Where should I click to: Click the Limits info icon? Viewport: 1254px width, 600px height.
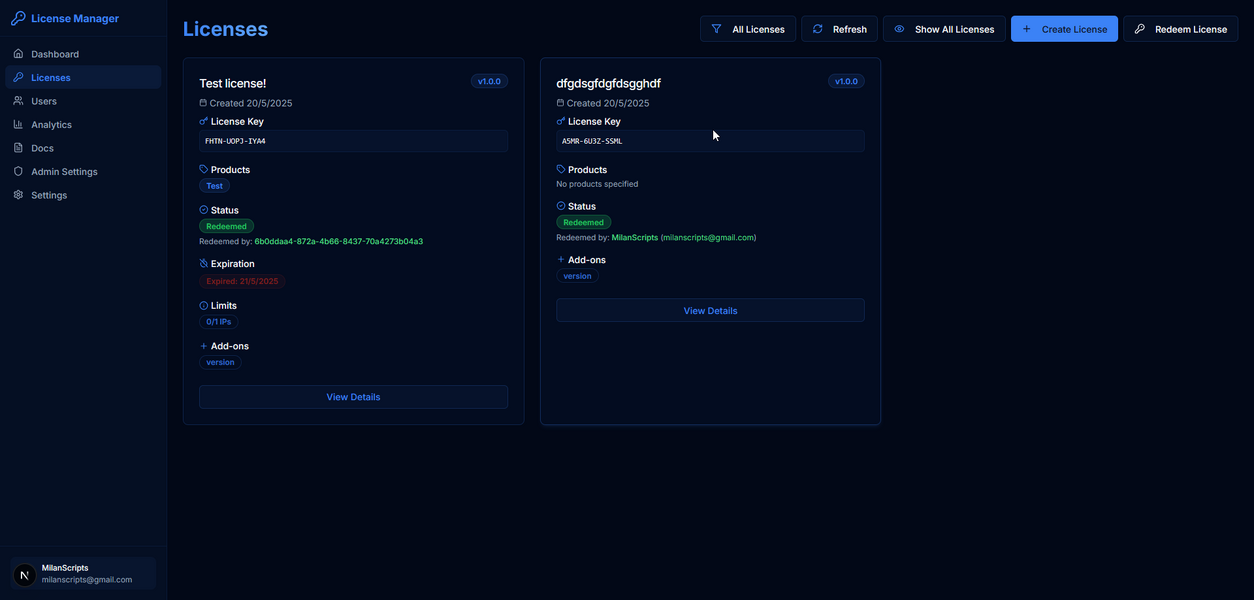pyautogui.click(x=204, y=305)
